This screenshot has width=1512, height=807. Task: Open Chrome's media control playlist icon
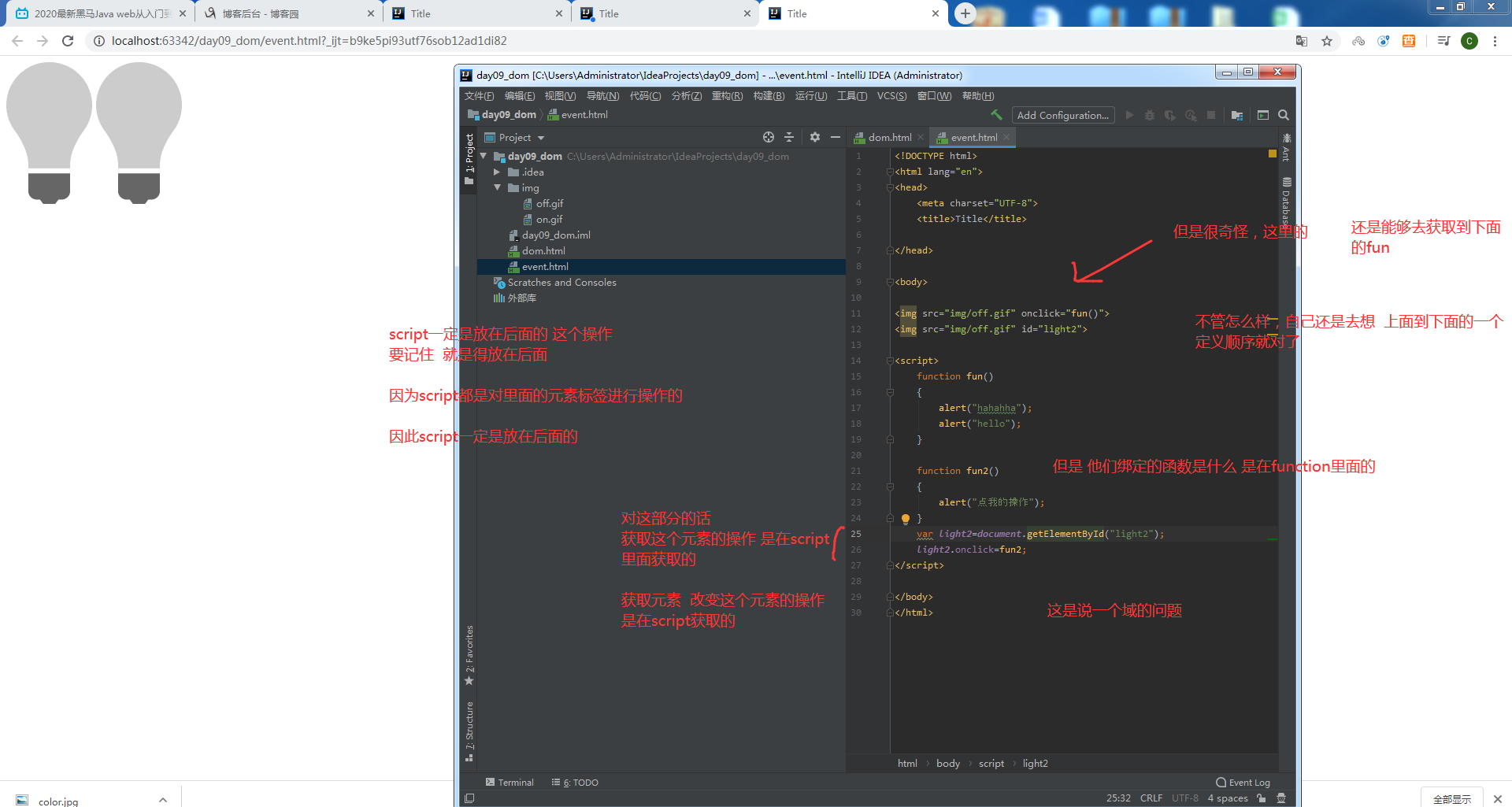(x=1443, y=41)
